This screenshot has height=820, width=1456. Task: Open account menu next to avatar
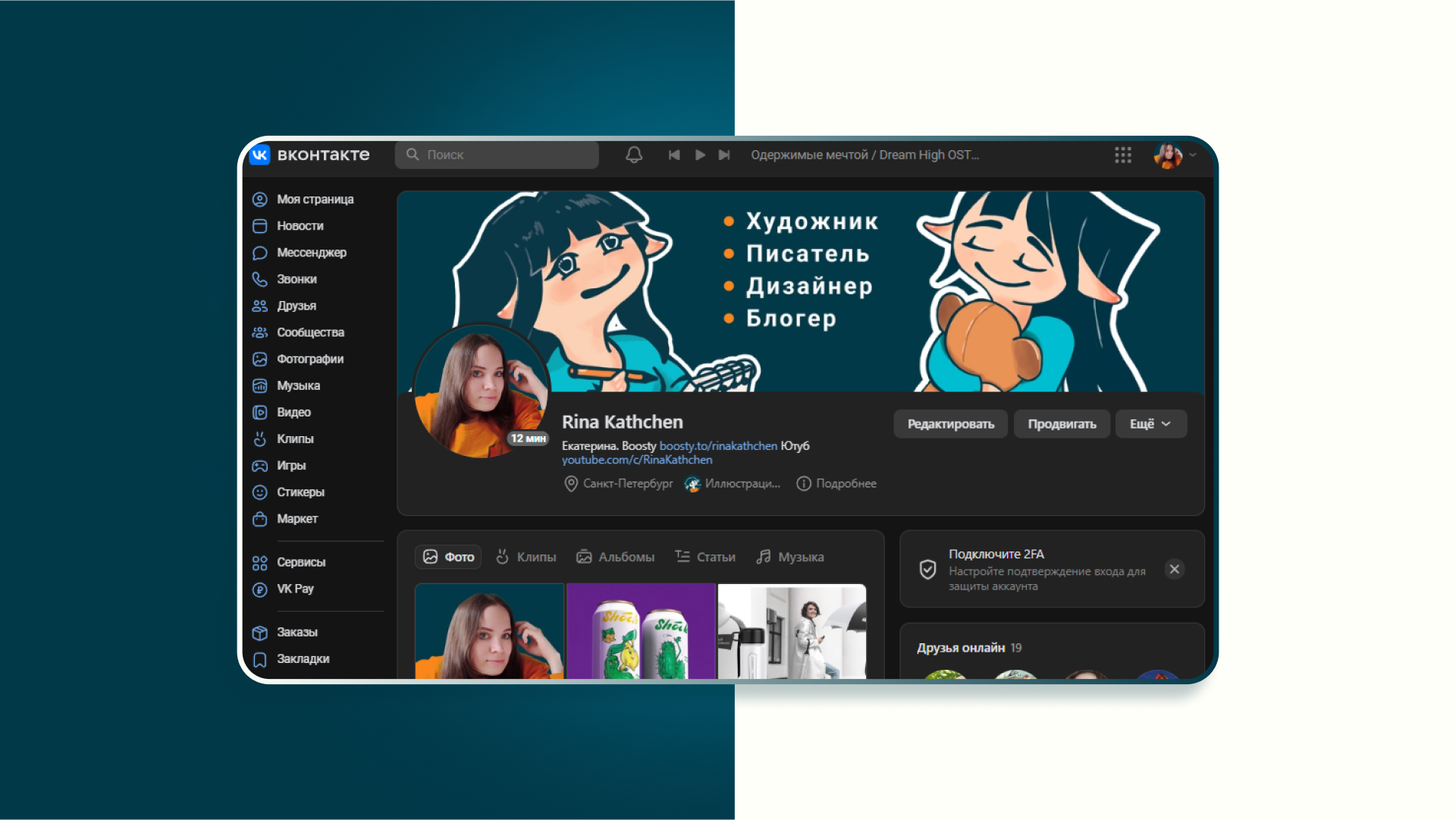pyautogui.click(x=1193, y=155)
